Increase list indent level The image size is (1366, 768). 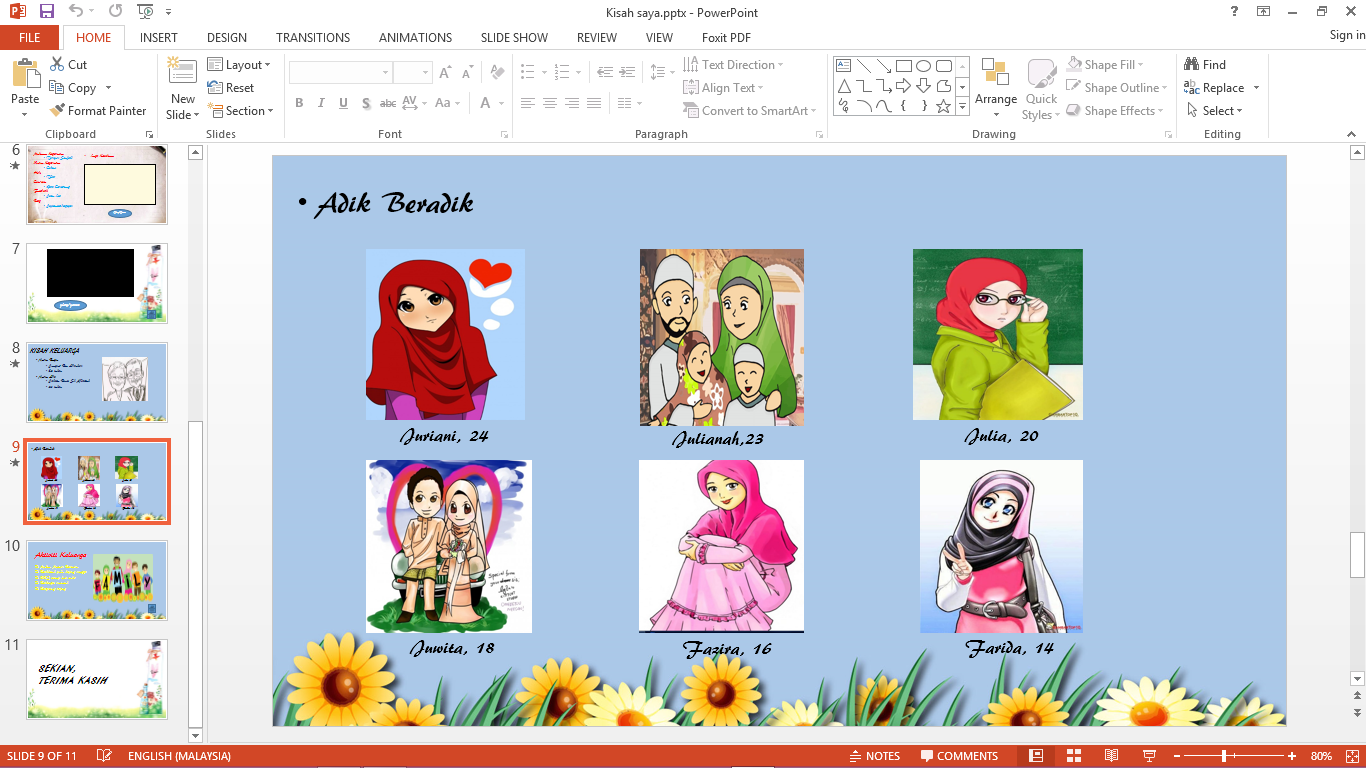(627, 72)
